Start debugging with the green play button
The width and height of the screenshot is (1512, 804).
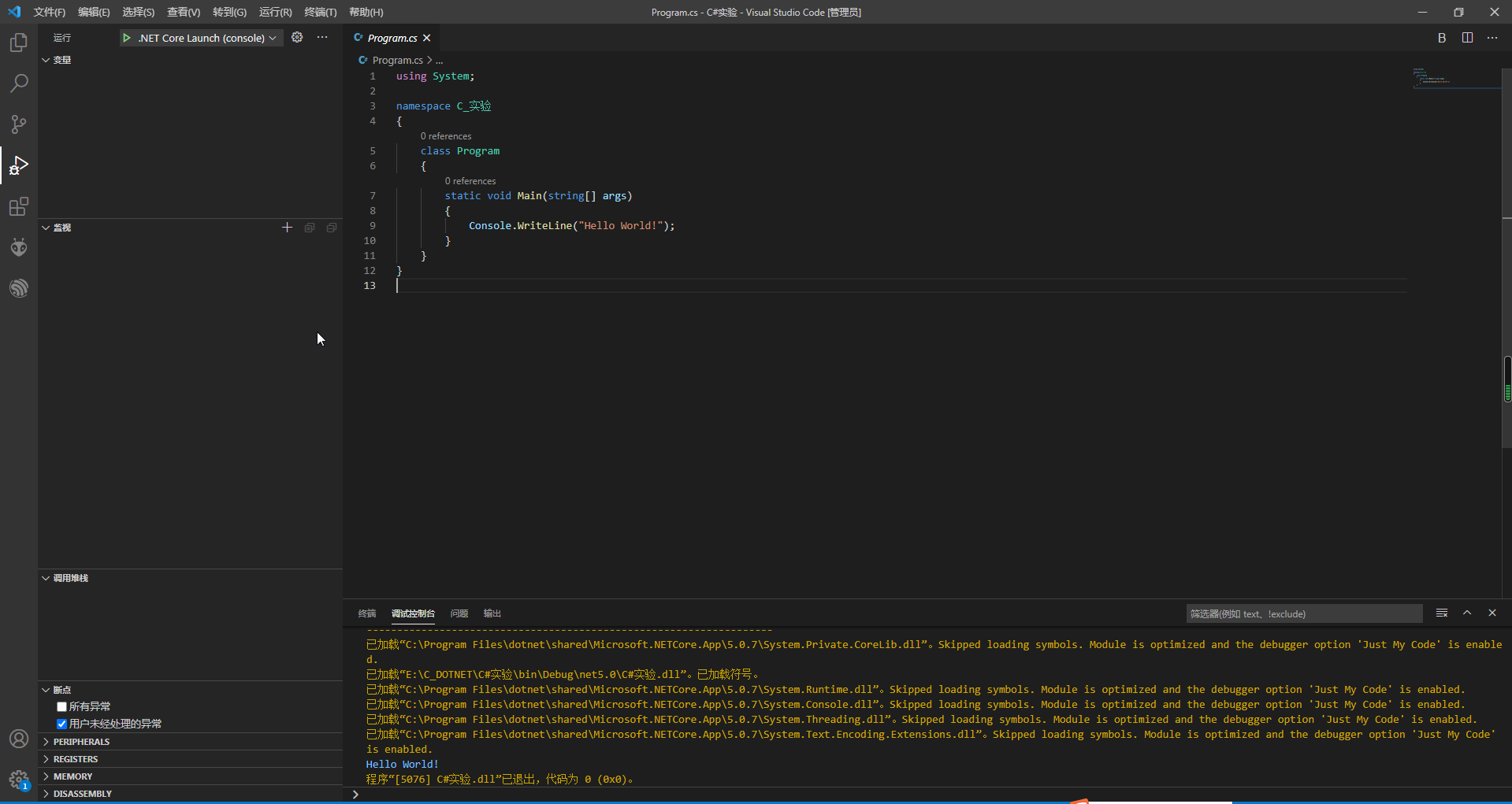[x=128, y=37]
